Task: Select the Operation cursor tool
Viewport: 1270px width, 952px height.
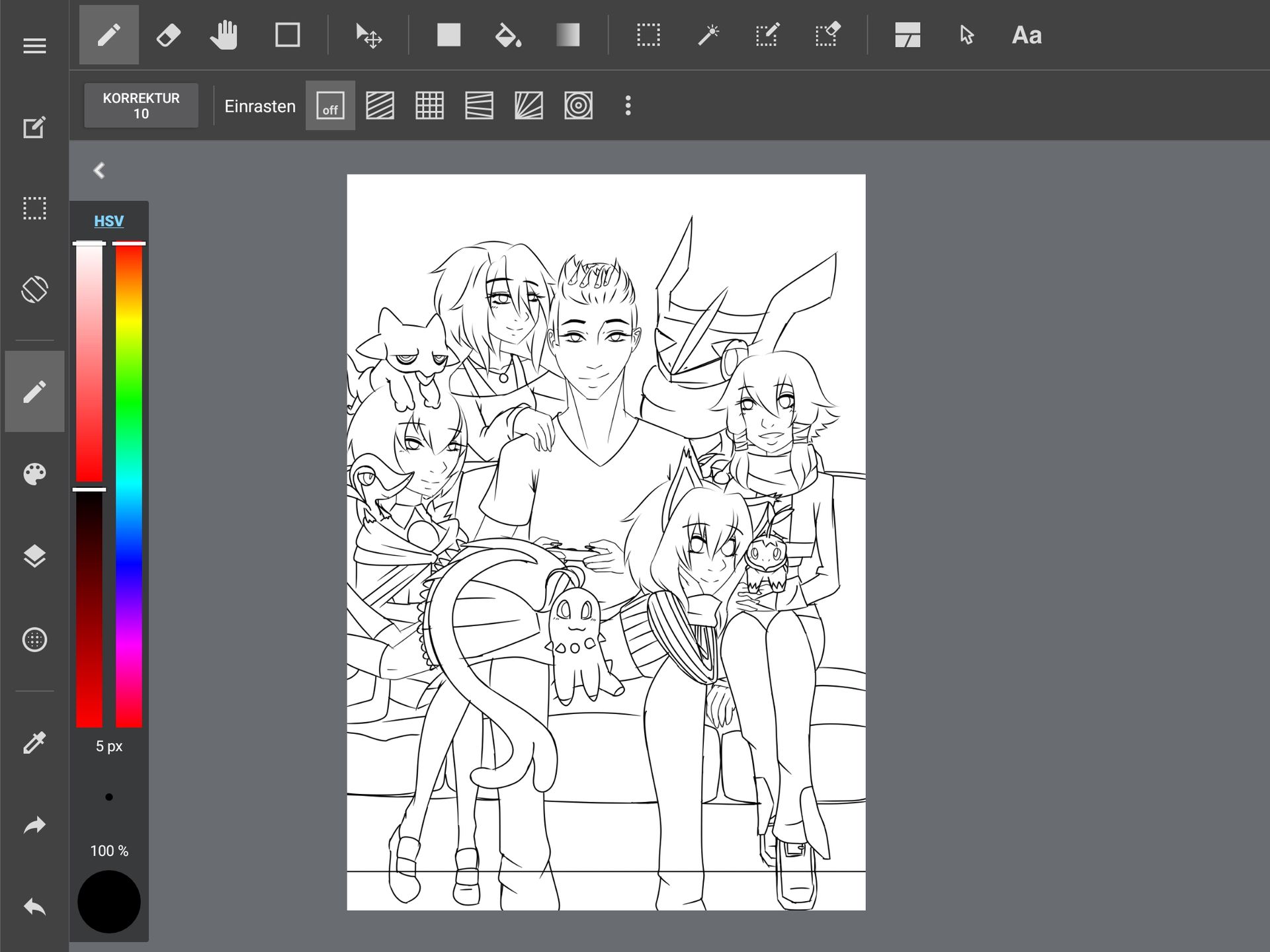Action: click(966, 35)
